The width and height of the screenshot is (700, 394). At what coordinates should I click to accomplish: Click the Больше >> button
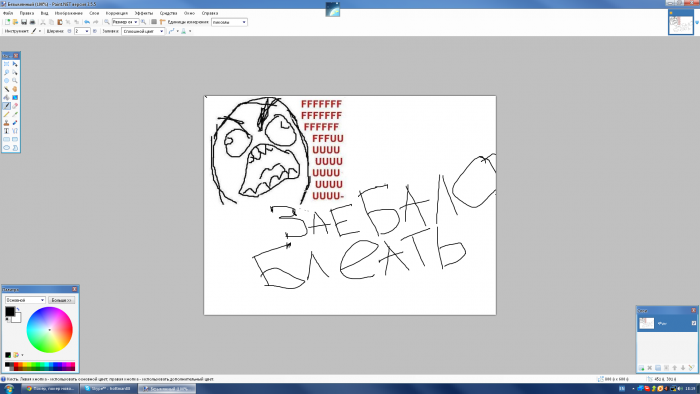61,300
